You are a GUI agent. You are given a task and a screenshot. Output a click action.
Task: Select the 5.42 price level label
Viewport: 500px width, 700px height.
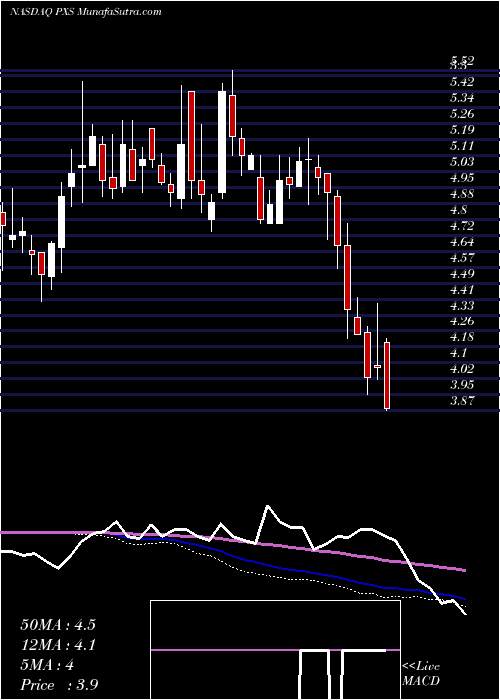[x=462, y=82]
